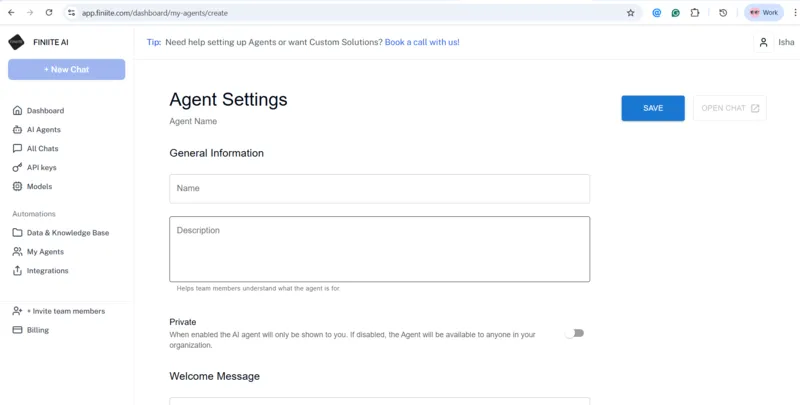Viewport: 800px width, 405px height.
Task: Click the Invite team members person-plus icon
Action: (x=17, y=311)
